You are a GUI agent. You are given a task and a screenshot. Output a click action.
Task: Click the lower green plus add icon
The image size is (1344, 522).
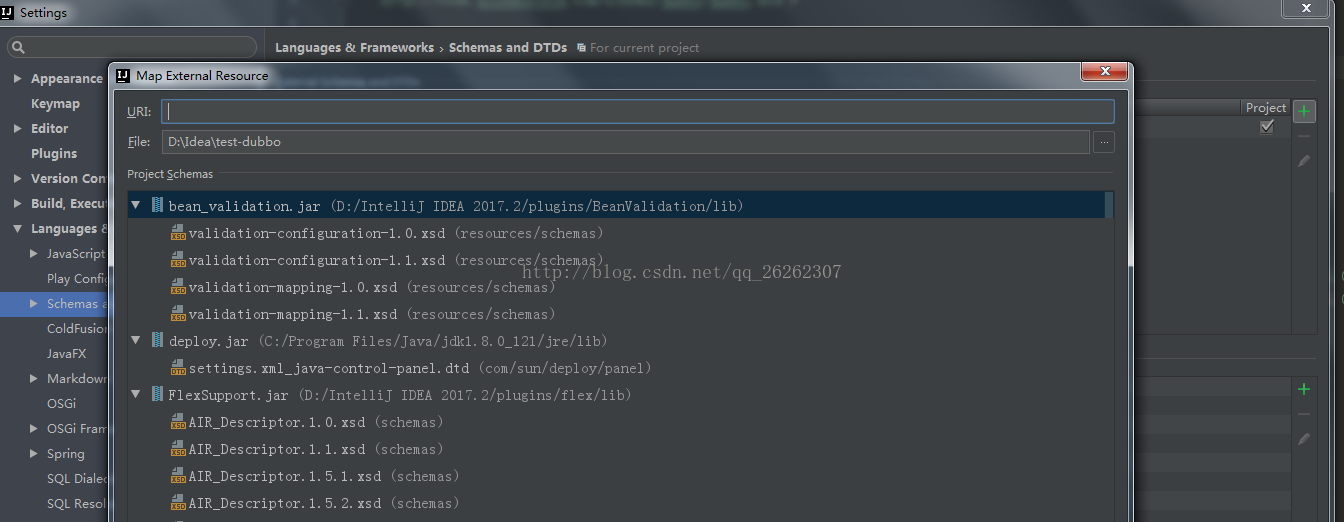click(x=1303, y=389)
